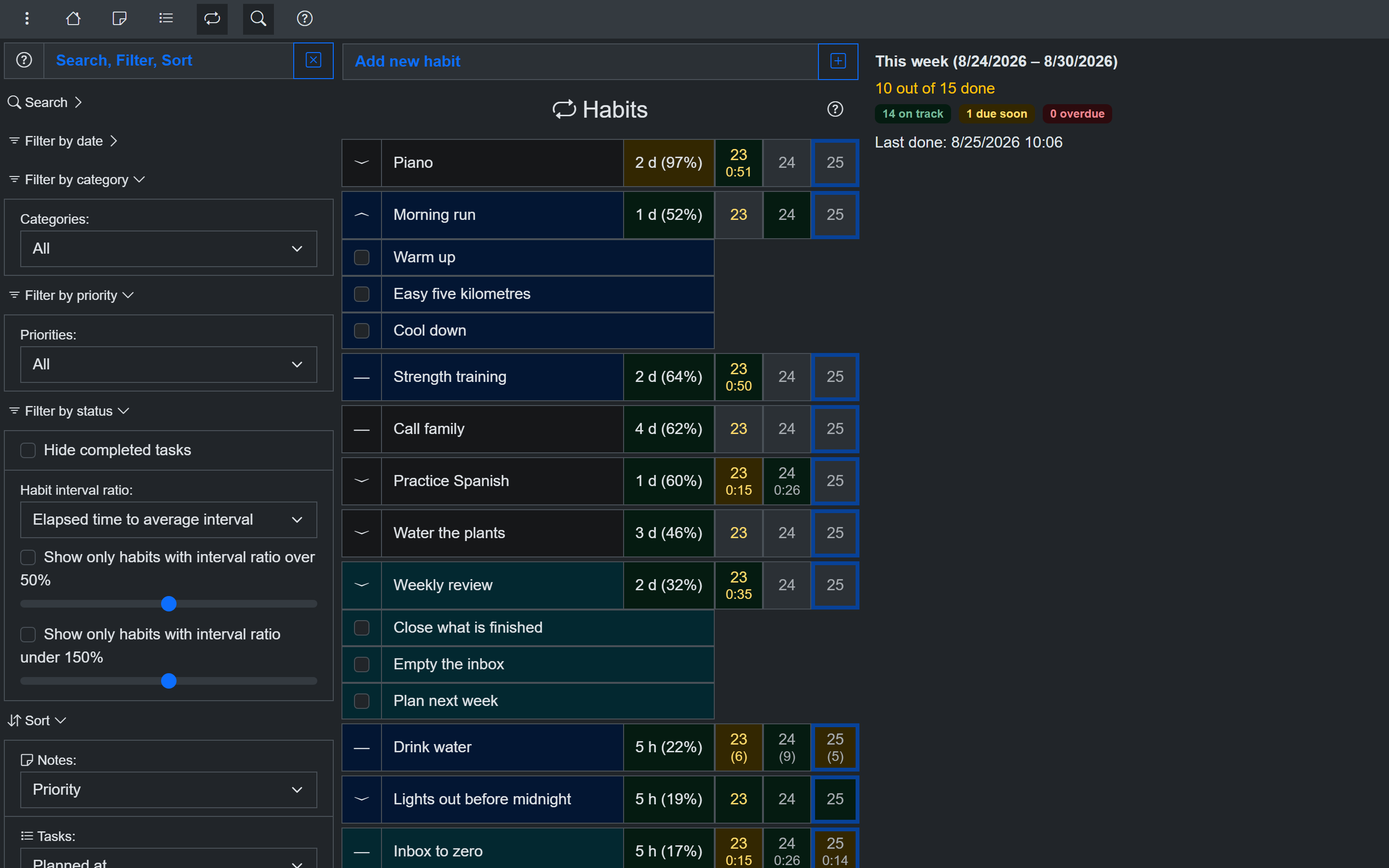Adjust the over 50% ratio slider
The width and height of the screenshot is (1389, 868).
coord(169,604)
